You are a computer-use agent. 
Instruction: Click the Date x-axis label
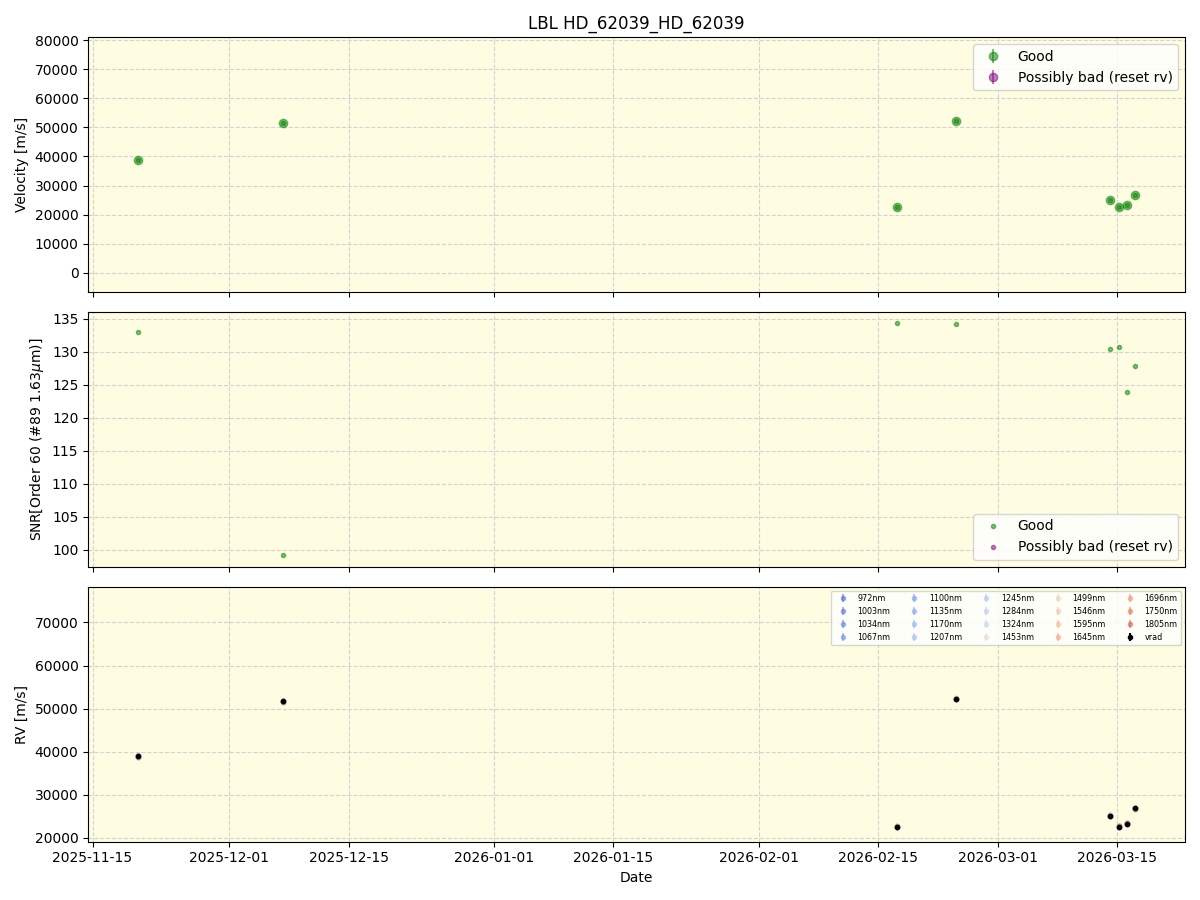pos(636,877)
